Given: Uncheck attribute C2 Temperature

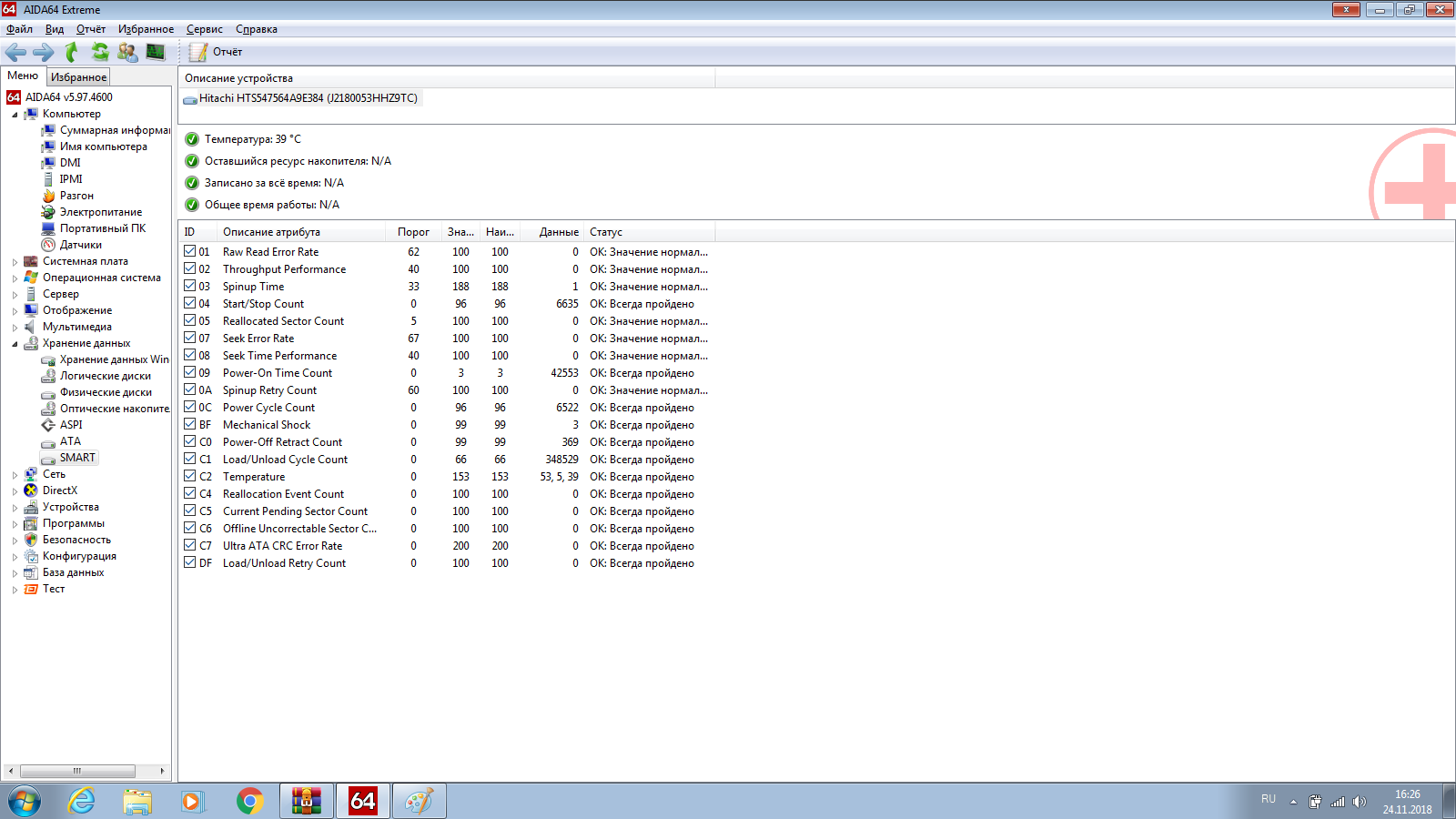Looking at the screenshot, I should (x=189, y=476).
